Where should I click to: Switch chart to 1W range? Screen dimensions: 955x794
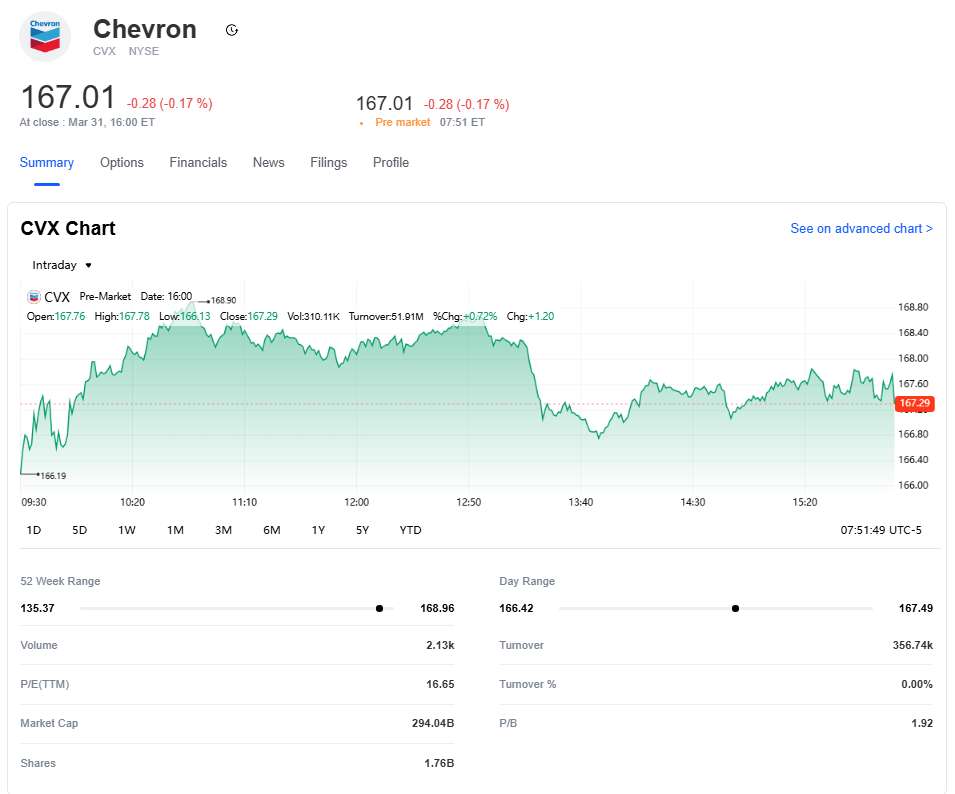click(127, 530)
